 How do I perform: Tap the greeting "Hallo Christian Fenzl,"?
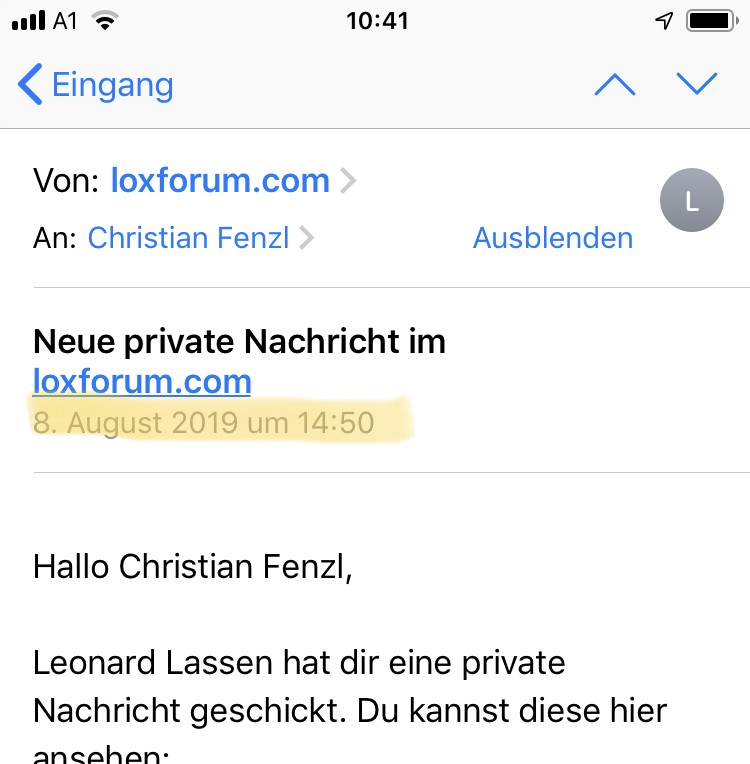click(x=193, y=566)
